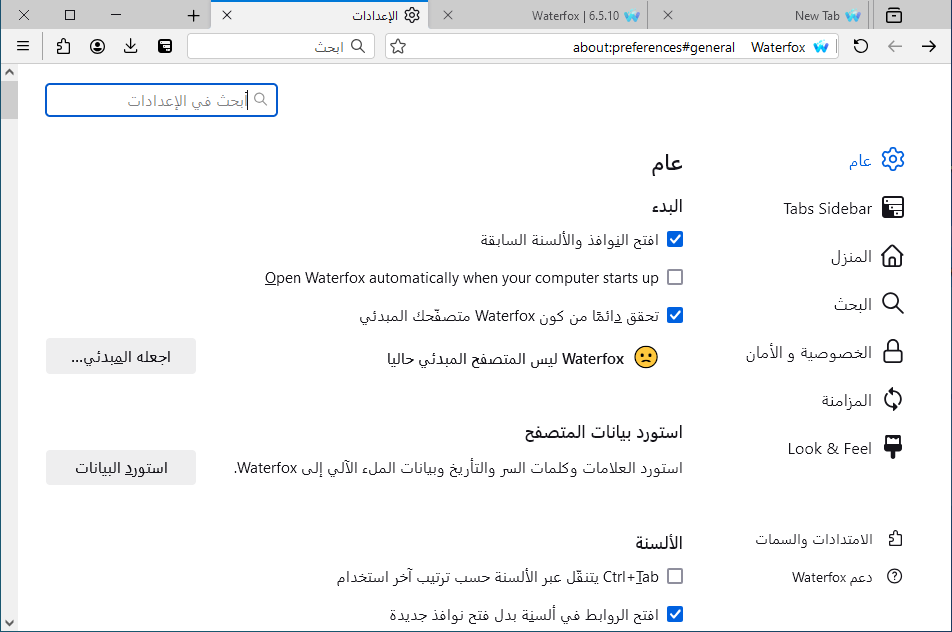Screen dimensions: 952x632
Task: Close the Waterfox | 6.5.10 tab
Action: click(448, 15)
